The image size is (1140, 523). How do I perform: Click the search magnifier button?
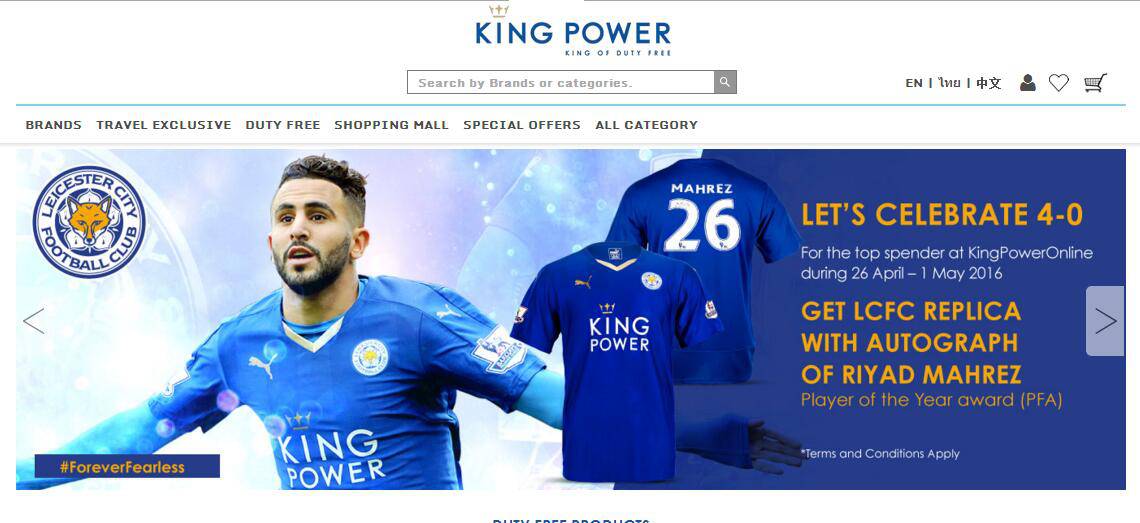pyautogui.click(x=725, y=82)
